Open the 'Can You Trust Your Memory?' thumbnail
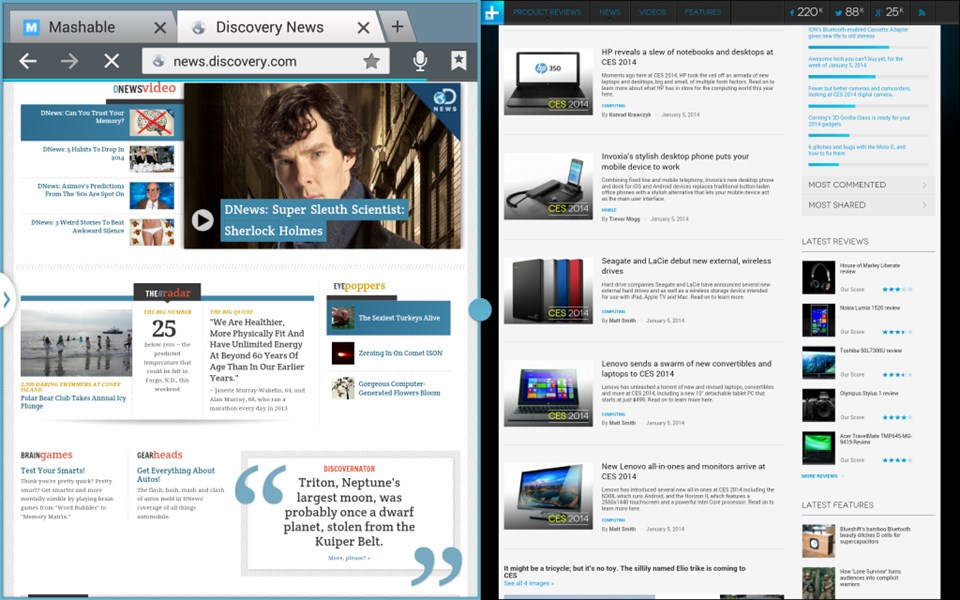The width and height of the screenshot is (960, 600). tap(152, 122)
